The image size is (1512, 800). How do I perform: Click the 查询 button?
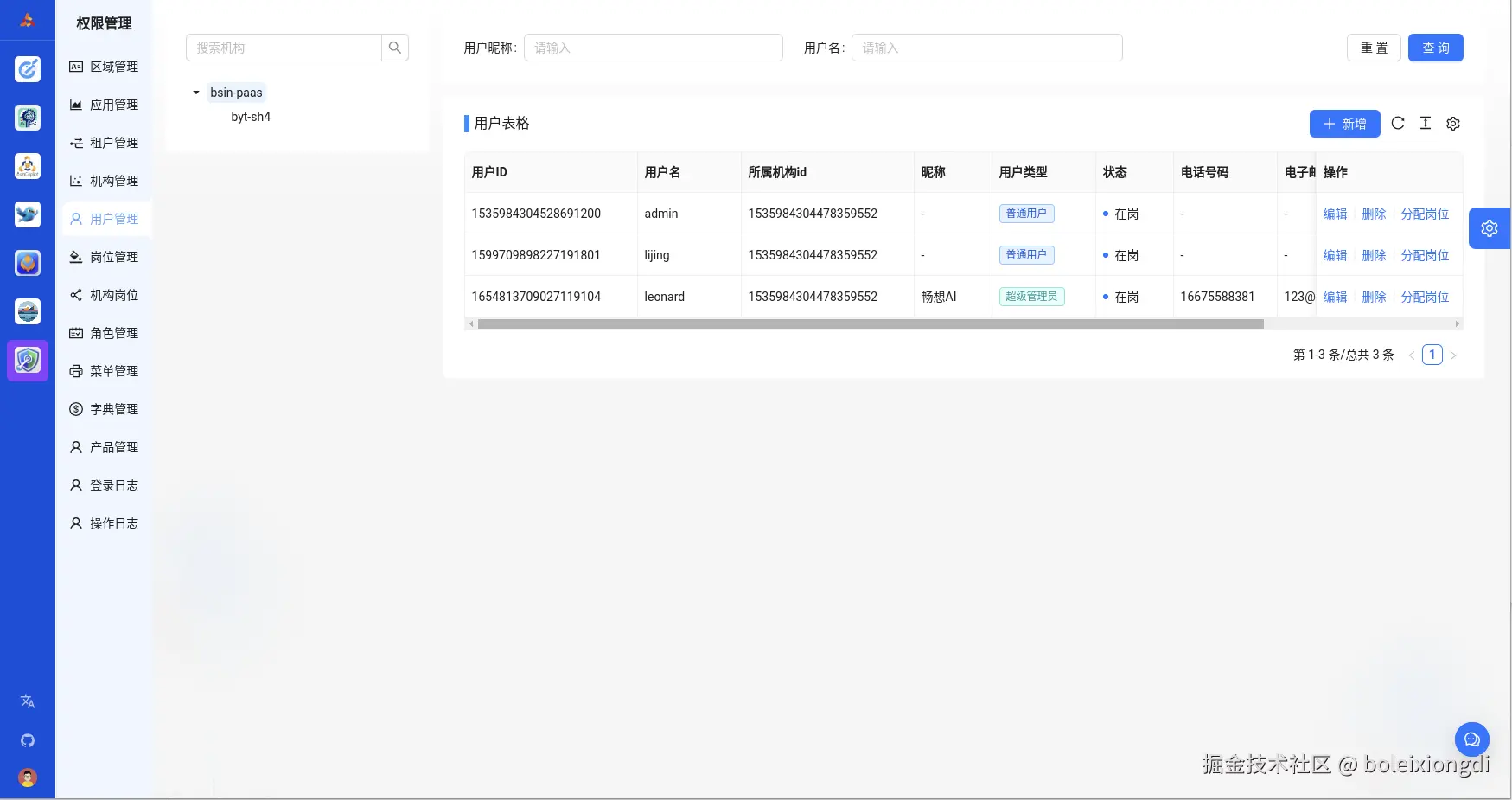1436,48
